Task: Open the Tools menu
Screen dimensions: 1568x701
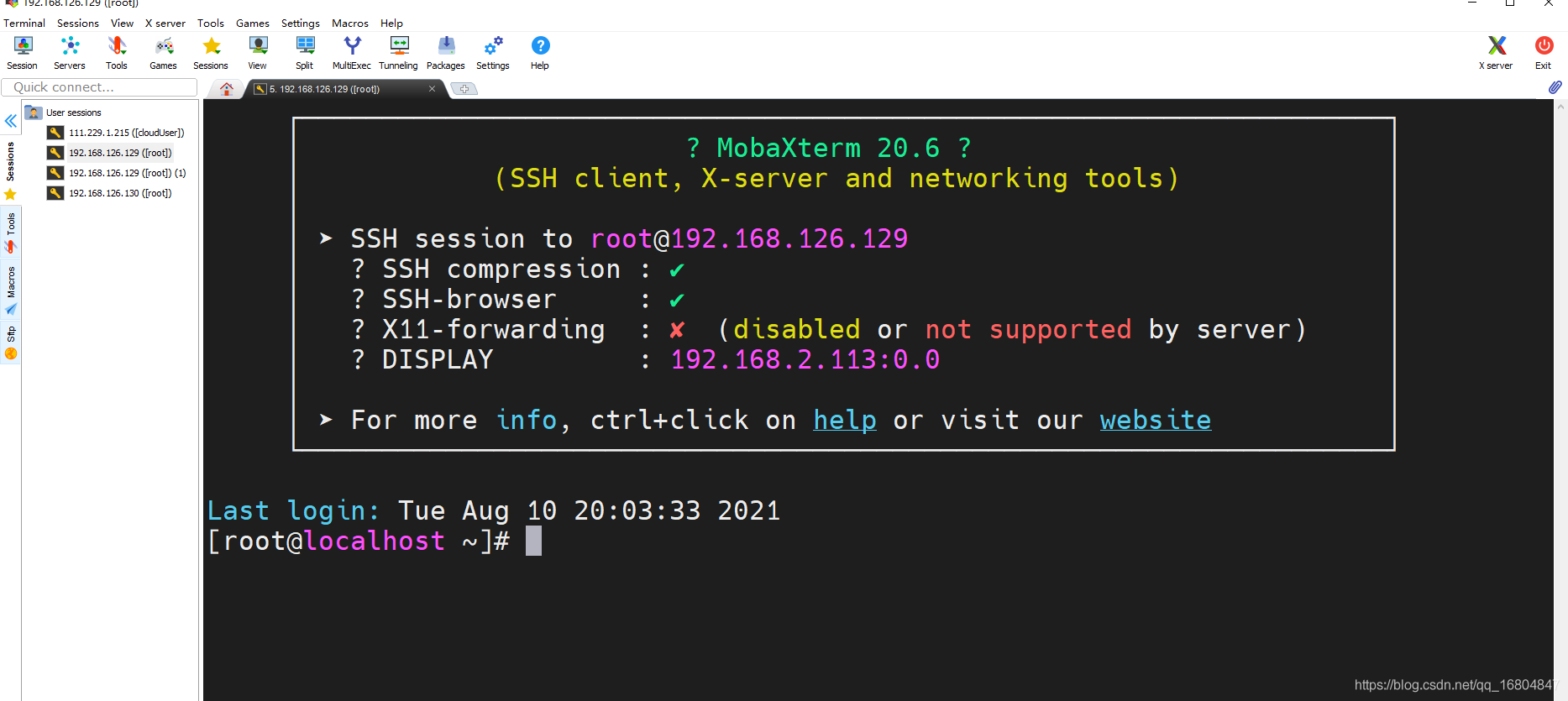Action: pos(211,23)
